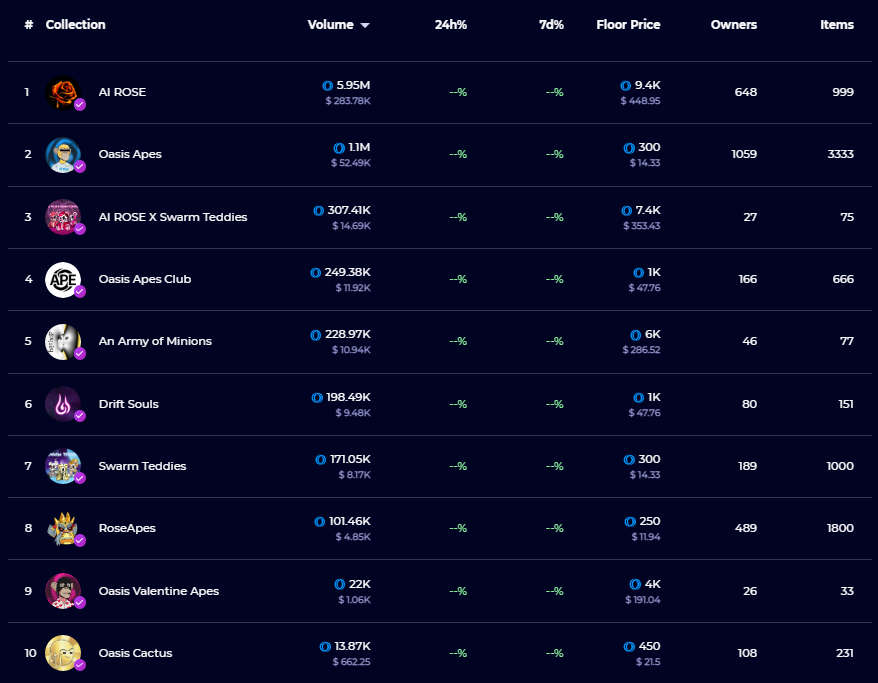Open the AI ROSE collection page
The width and height of the screenshot is (878, 683).
pos(120,91)
